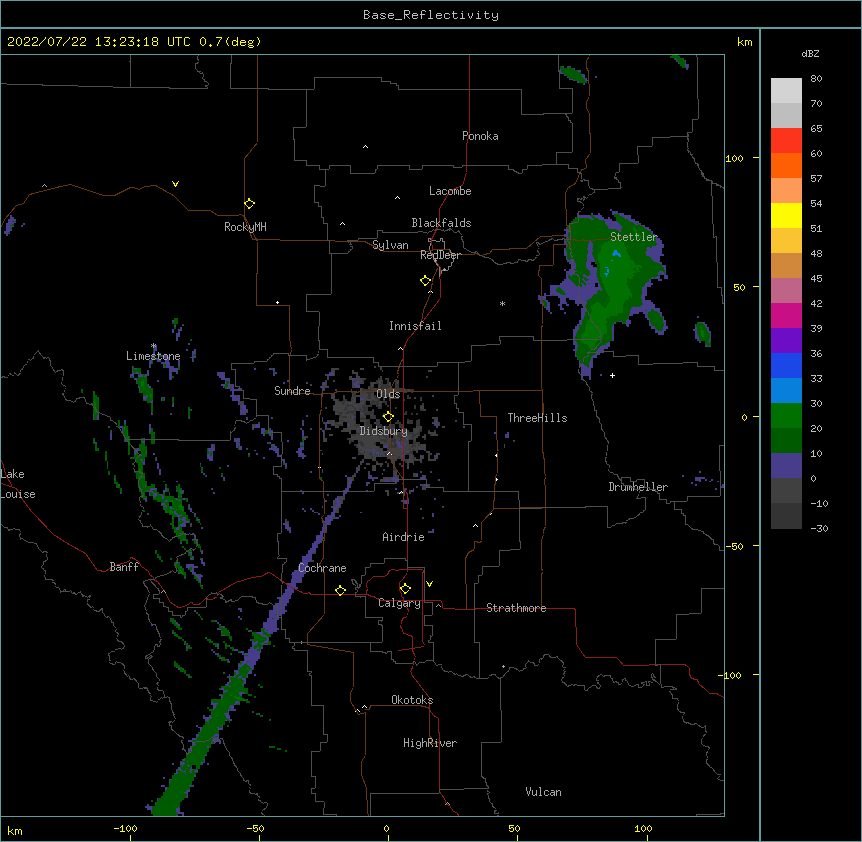
Task: Click the RedDeer city label
Action: click(x=440, y=255)
